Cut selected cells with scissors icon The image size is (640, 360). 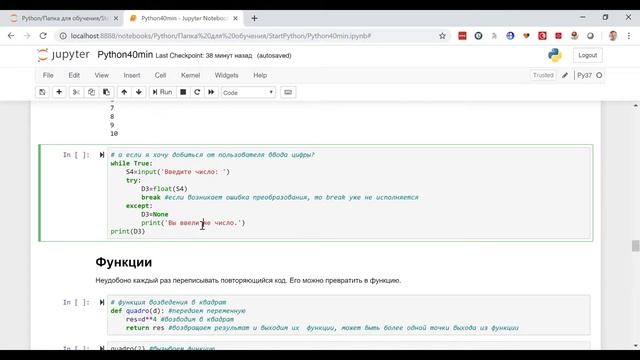[x=76, y=92]
